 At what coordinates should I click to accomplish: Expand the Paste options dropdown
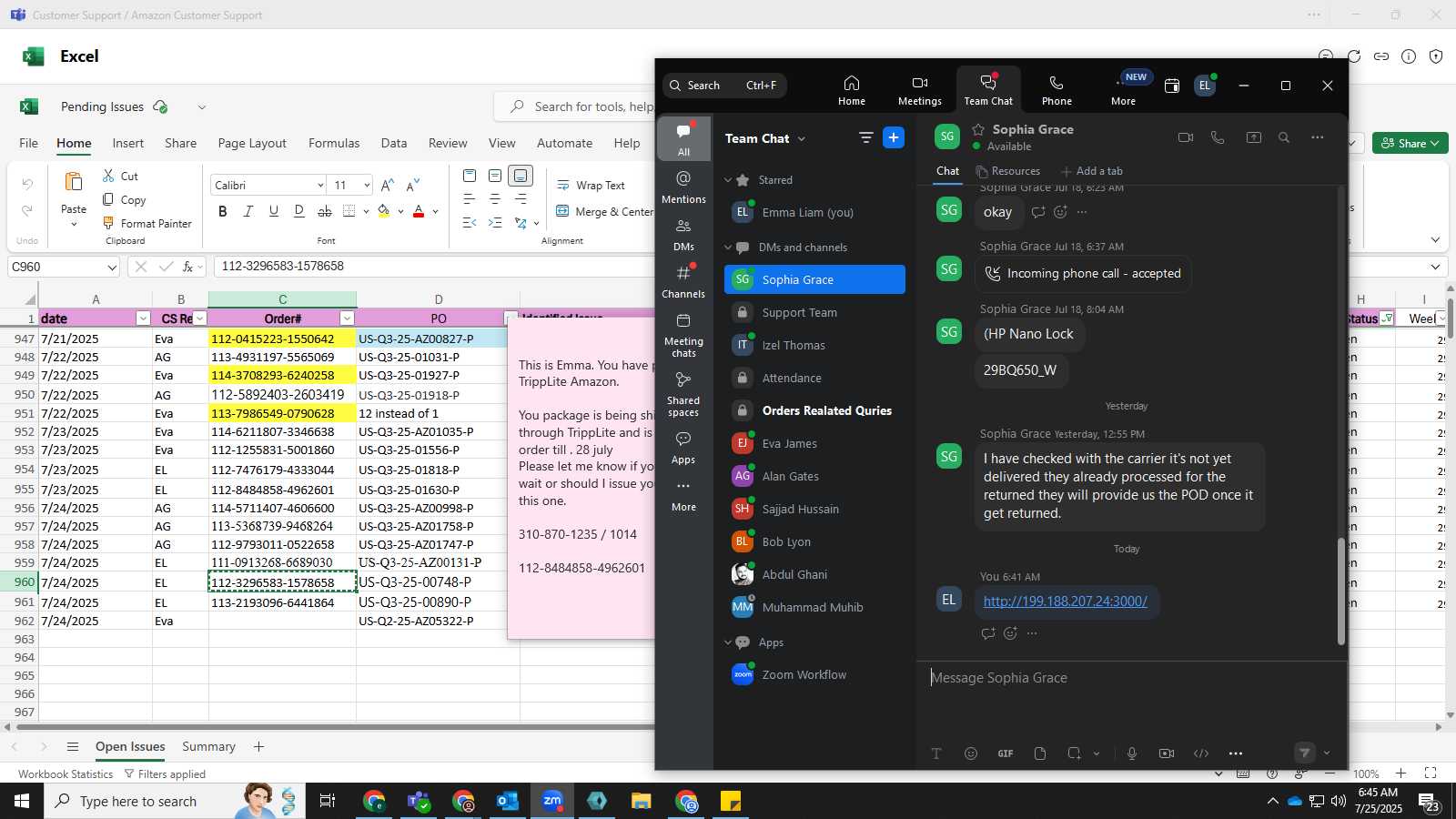pyautogui.click(x=74, y=224)
